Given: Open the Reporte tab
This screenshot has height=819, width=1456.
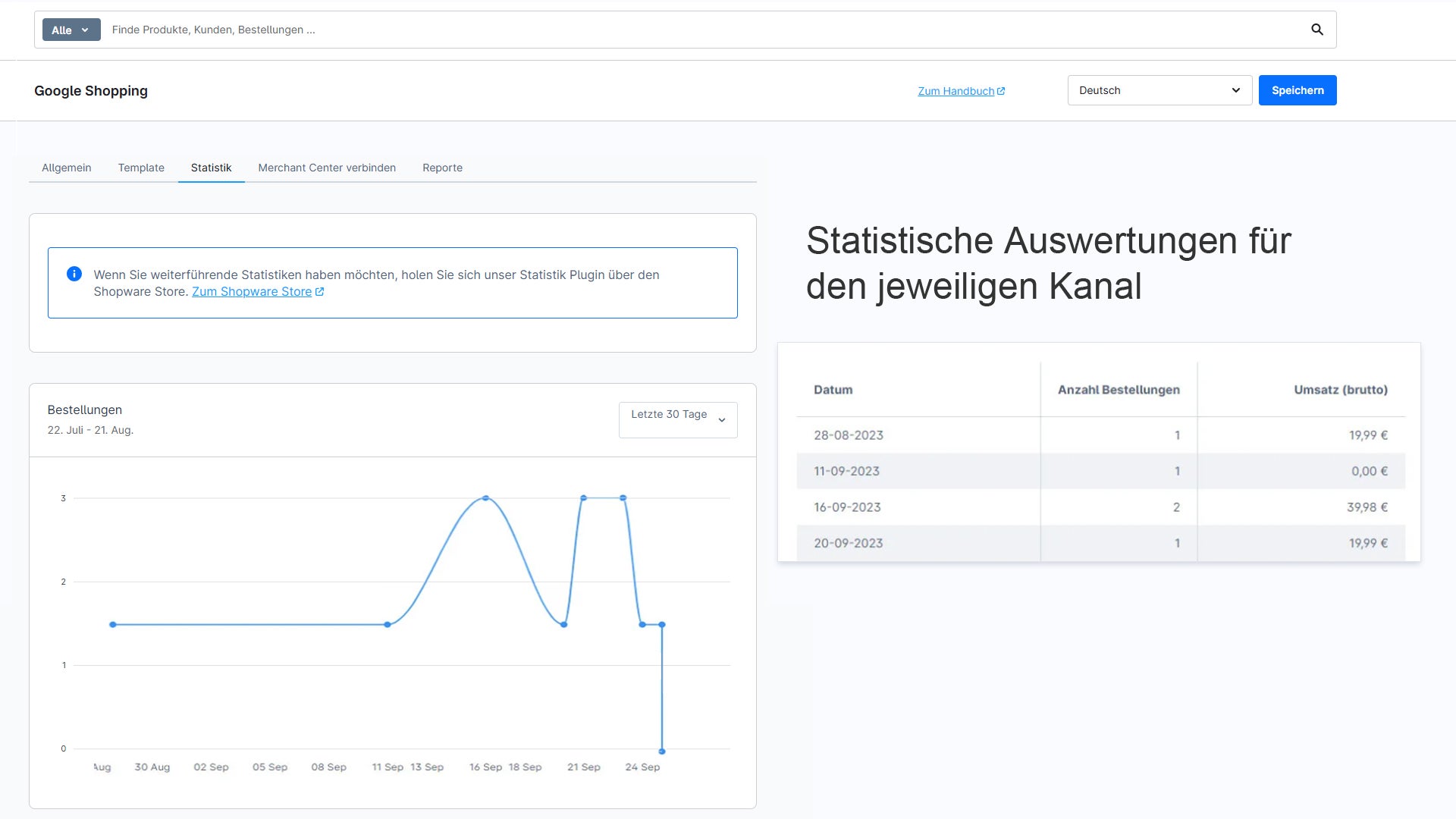Looking at the screenshot, I should [442, 168].
